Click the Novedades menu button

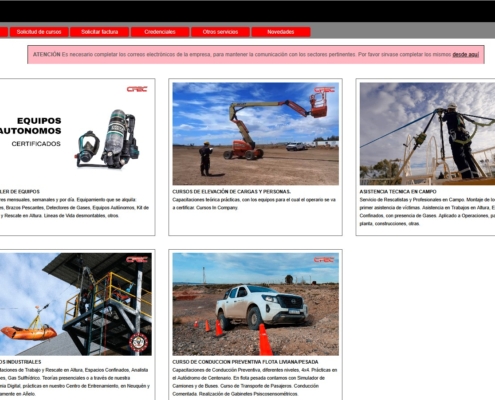[281, 32]
